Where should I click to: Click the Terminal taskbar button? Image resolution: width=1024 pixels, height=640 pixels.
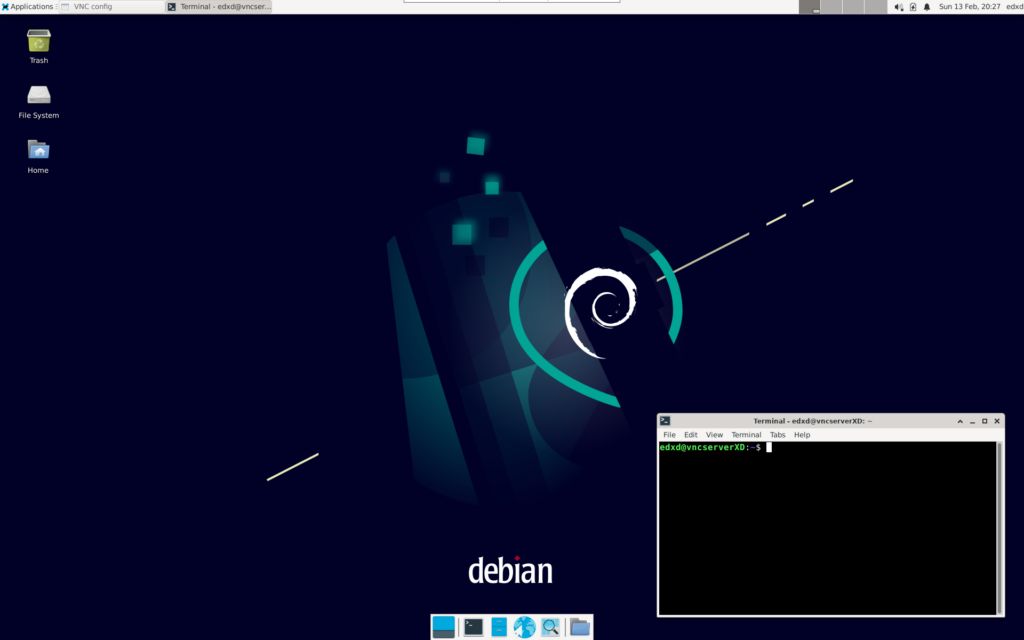click(x=215, y=6)
